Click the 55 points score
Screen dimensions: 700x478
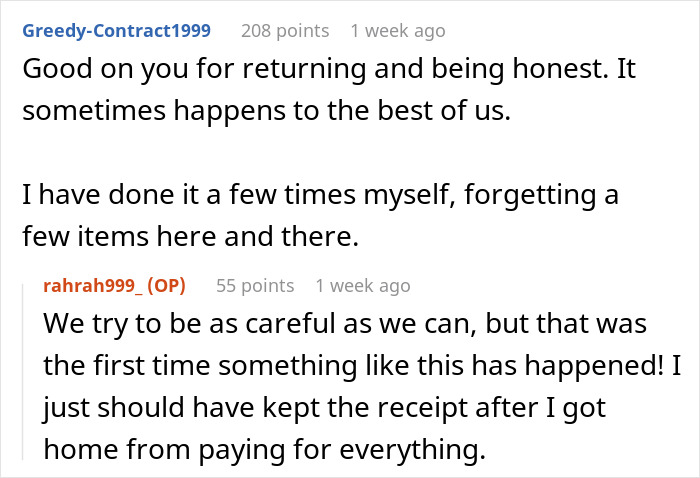coord(255,286)
